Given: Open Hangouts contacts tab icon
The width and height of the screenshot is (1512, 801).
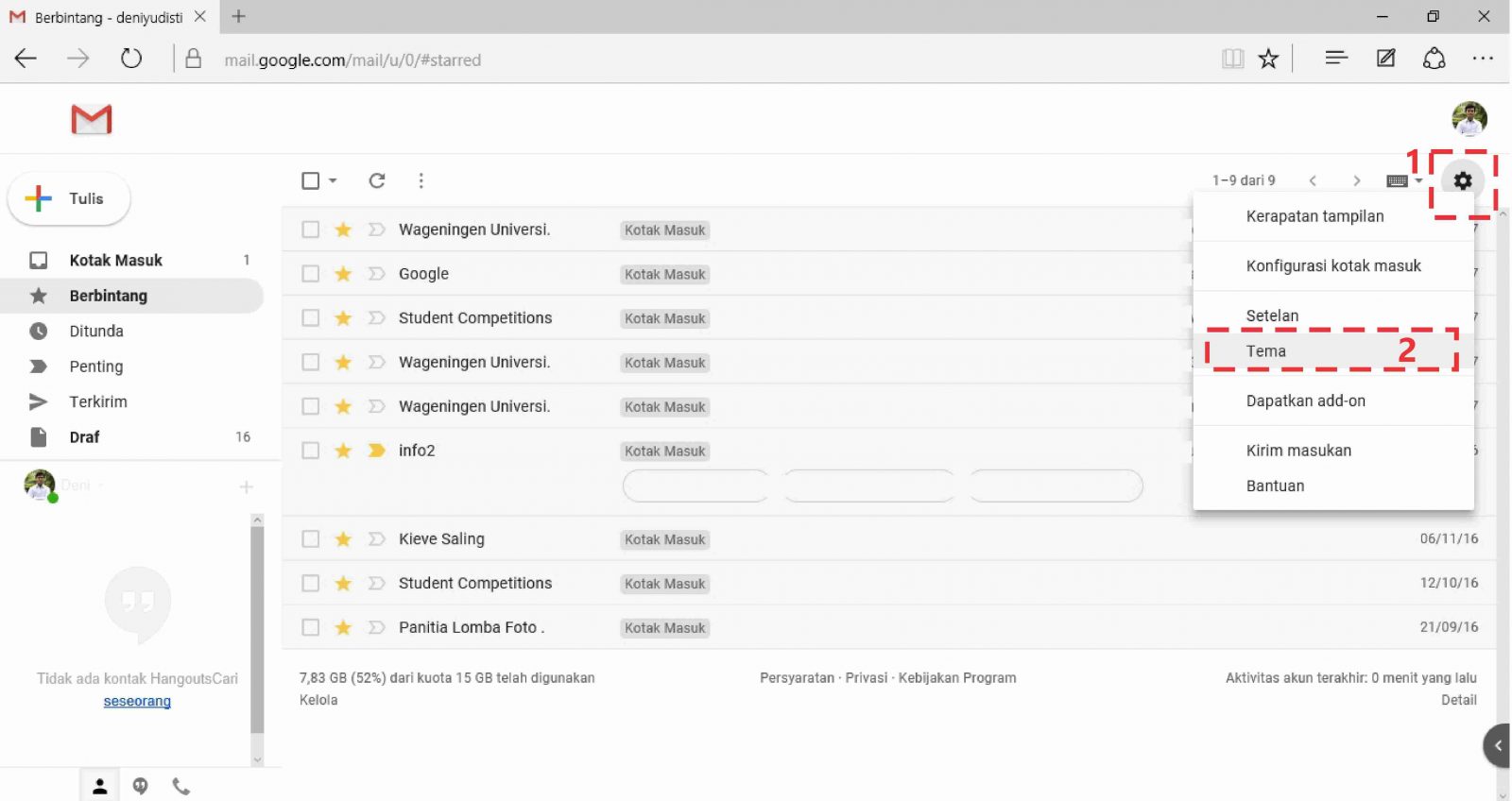Looking at the screenshot, I should pos(99,786).
